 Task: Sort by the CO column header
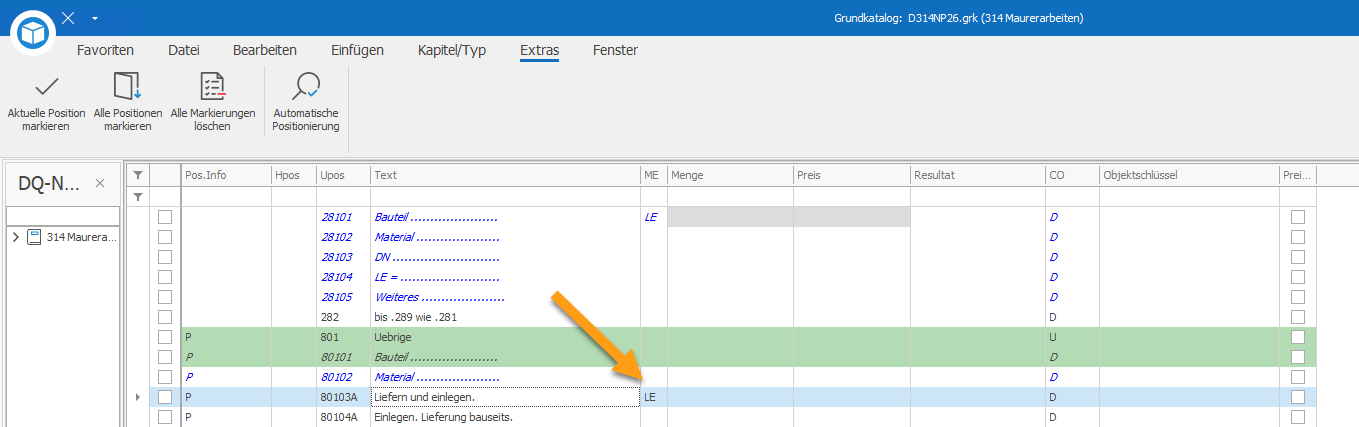[x=1072, y=175]
